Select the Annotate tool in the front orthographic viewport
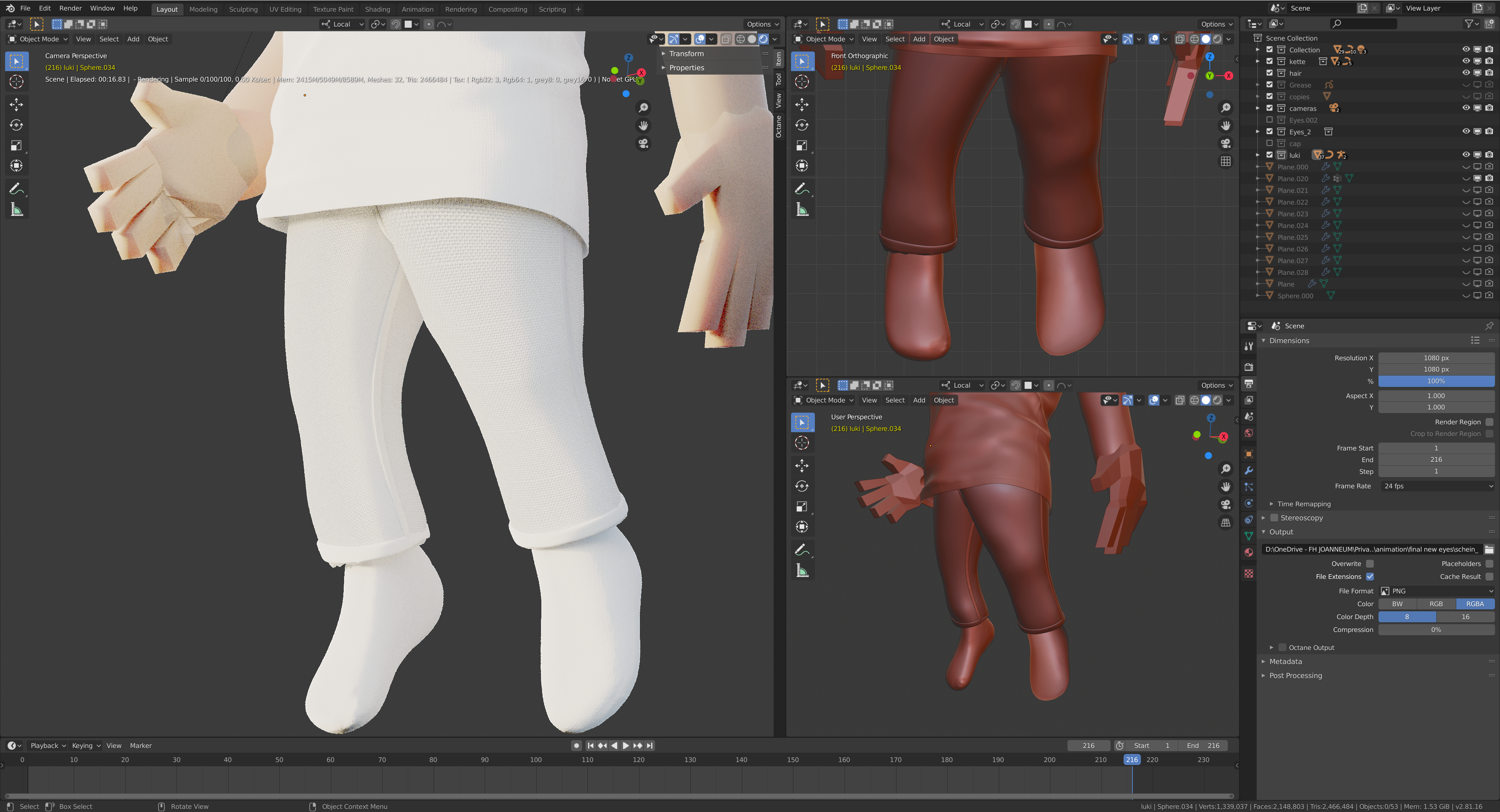The image size is (1500, 812). [x=802, y=189]
